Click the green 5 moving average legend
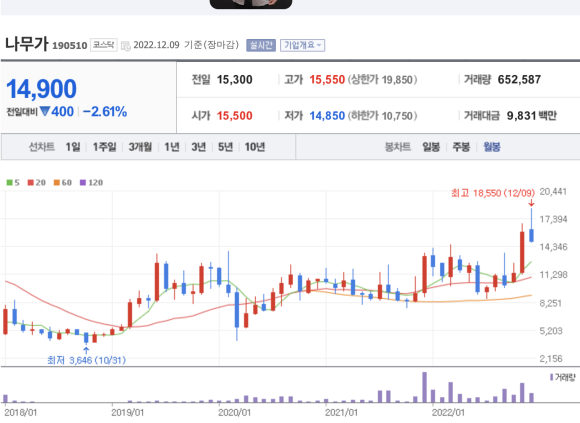Image resolution: width=580 pixels, height=423 pixels. [x=13, y=183]
